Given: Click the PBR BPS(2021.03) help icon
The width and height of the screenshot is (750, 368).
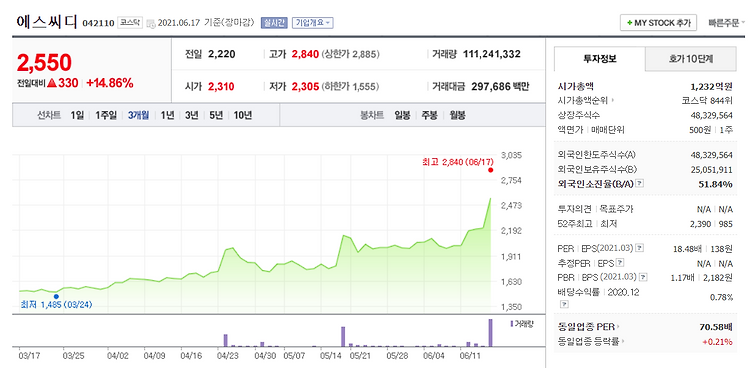Looking at the screenshot, I should click(x=644, y=277).
